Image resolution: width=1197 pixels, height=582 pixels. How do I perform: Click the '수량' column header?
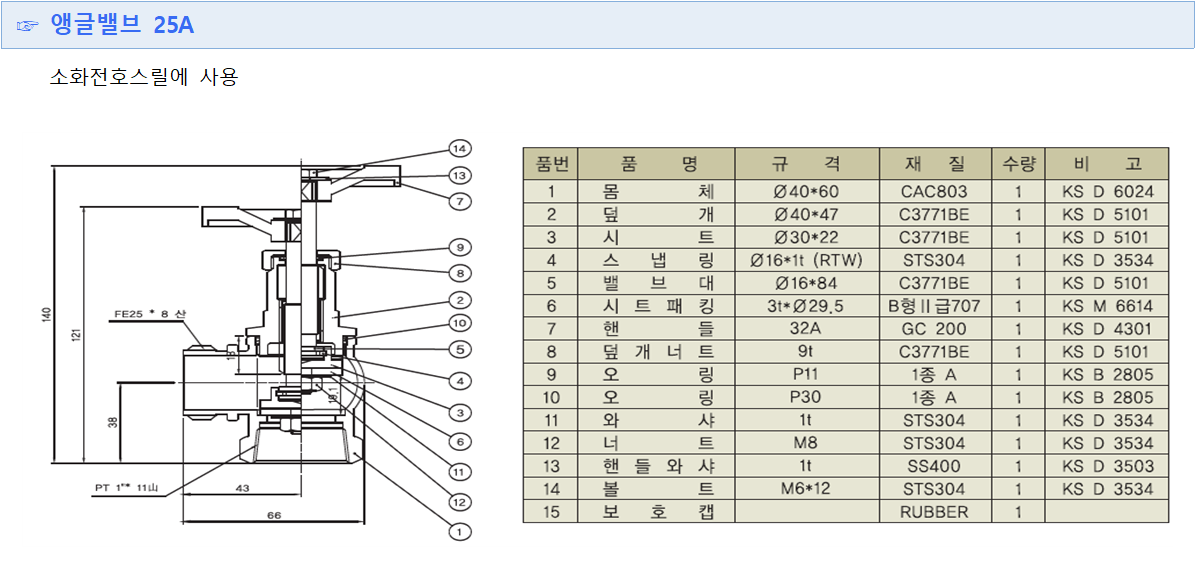(1018, 163)
